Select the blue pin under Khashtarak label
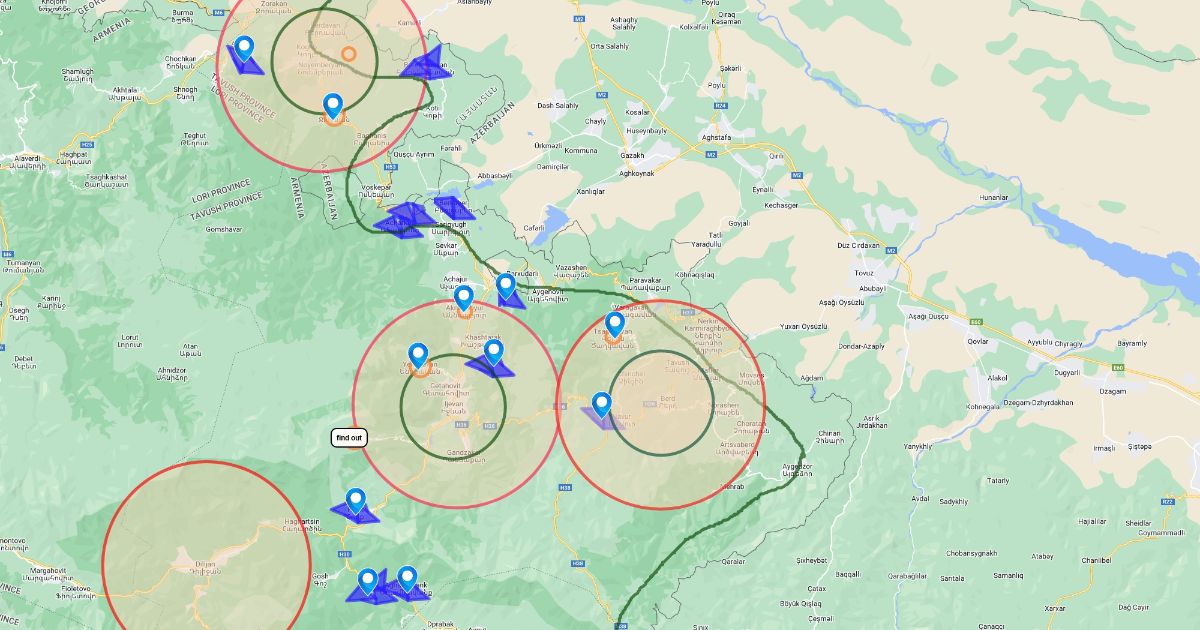The width and height of the screenshot is (1200, 630). point(493,352)
